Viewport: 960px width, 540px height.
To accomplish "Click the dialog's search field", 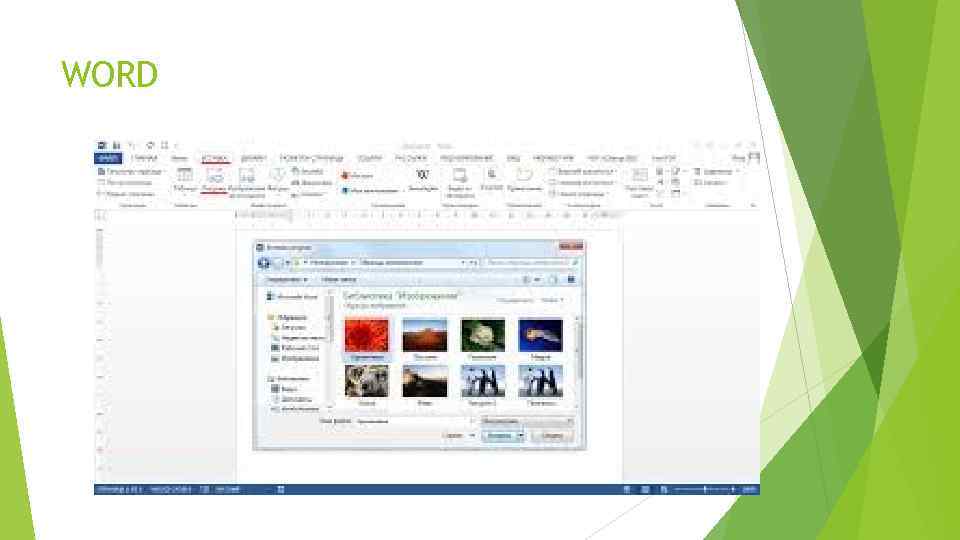I will point(531,263).
